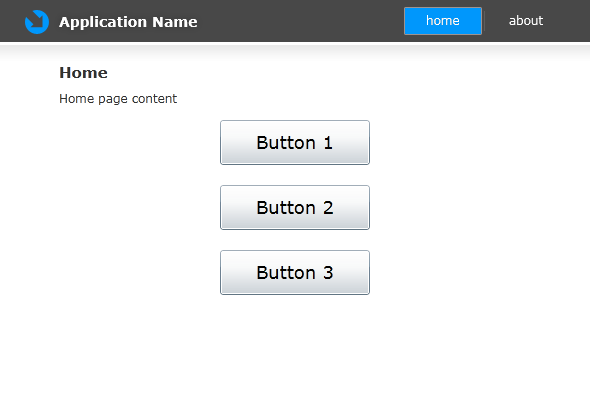Click the bold Home page heading
Screen dimensions: 590x401
click(83, 73)
